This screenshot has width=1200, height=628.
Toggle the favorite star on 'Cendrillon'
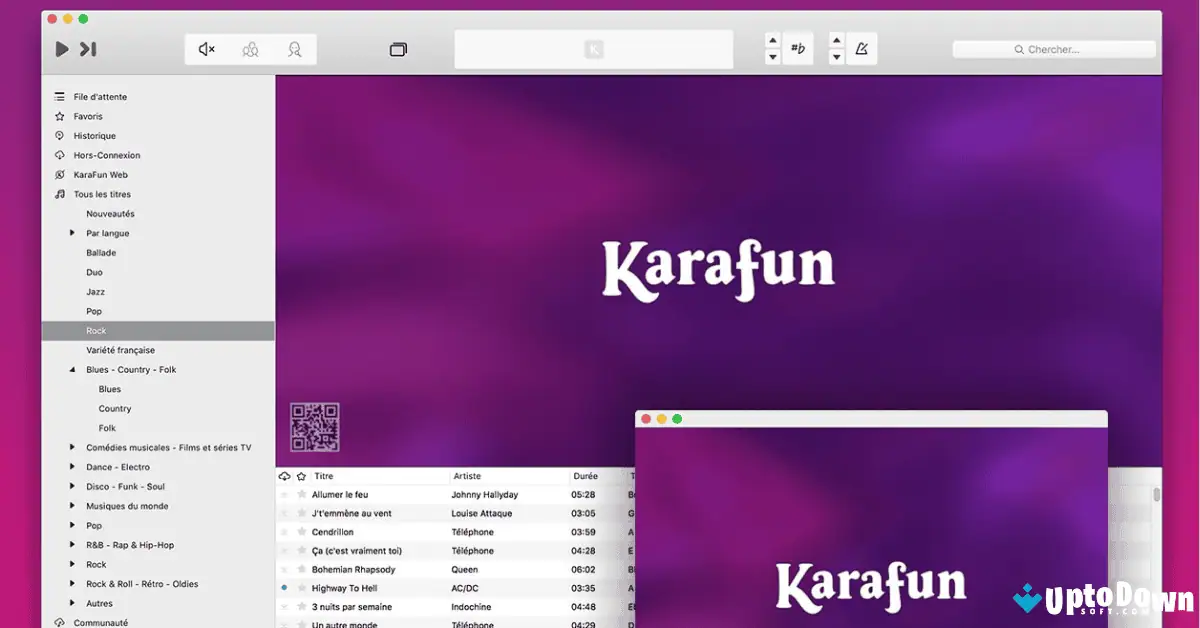pyautogui.click(x=302, y=532)
